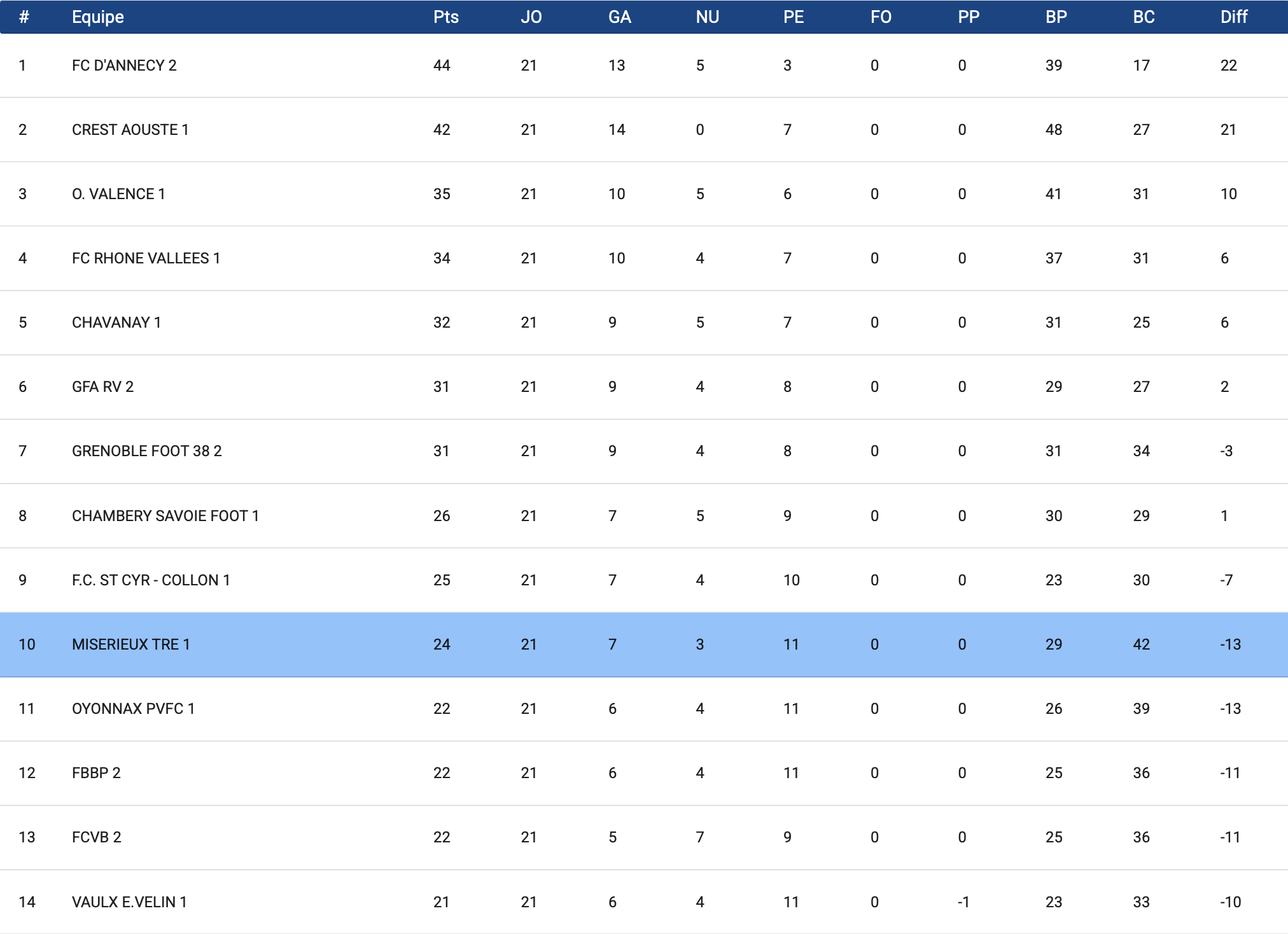The width and height of the screenshot is (1288, 934).
Task: Select the FCVB 2 team name
Action: click(96, 837)
